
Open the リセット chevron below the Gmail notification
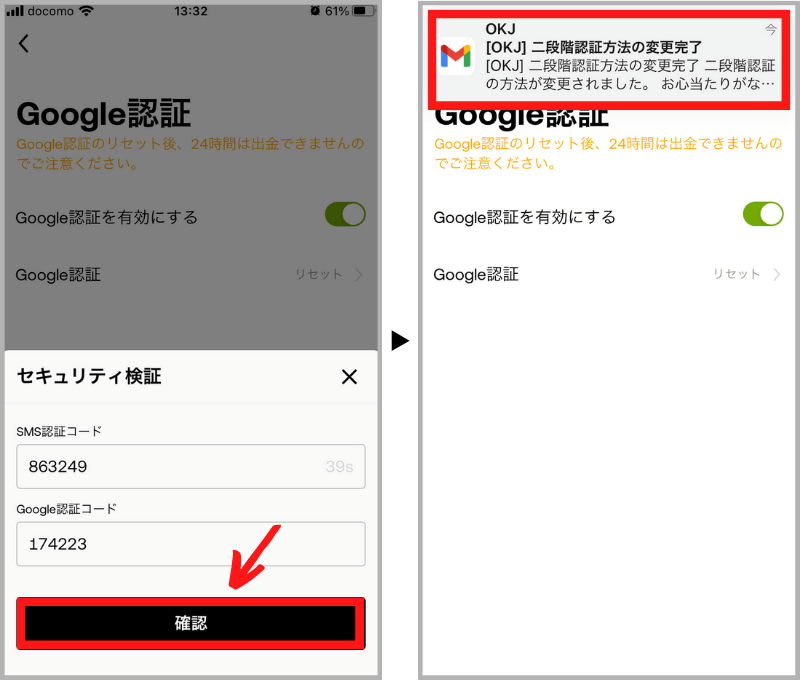point(777,275)
